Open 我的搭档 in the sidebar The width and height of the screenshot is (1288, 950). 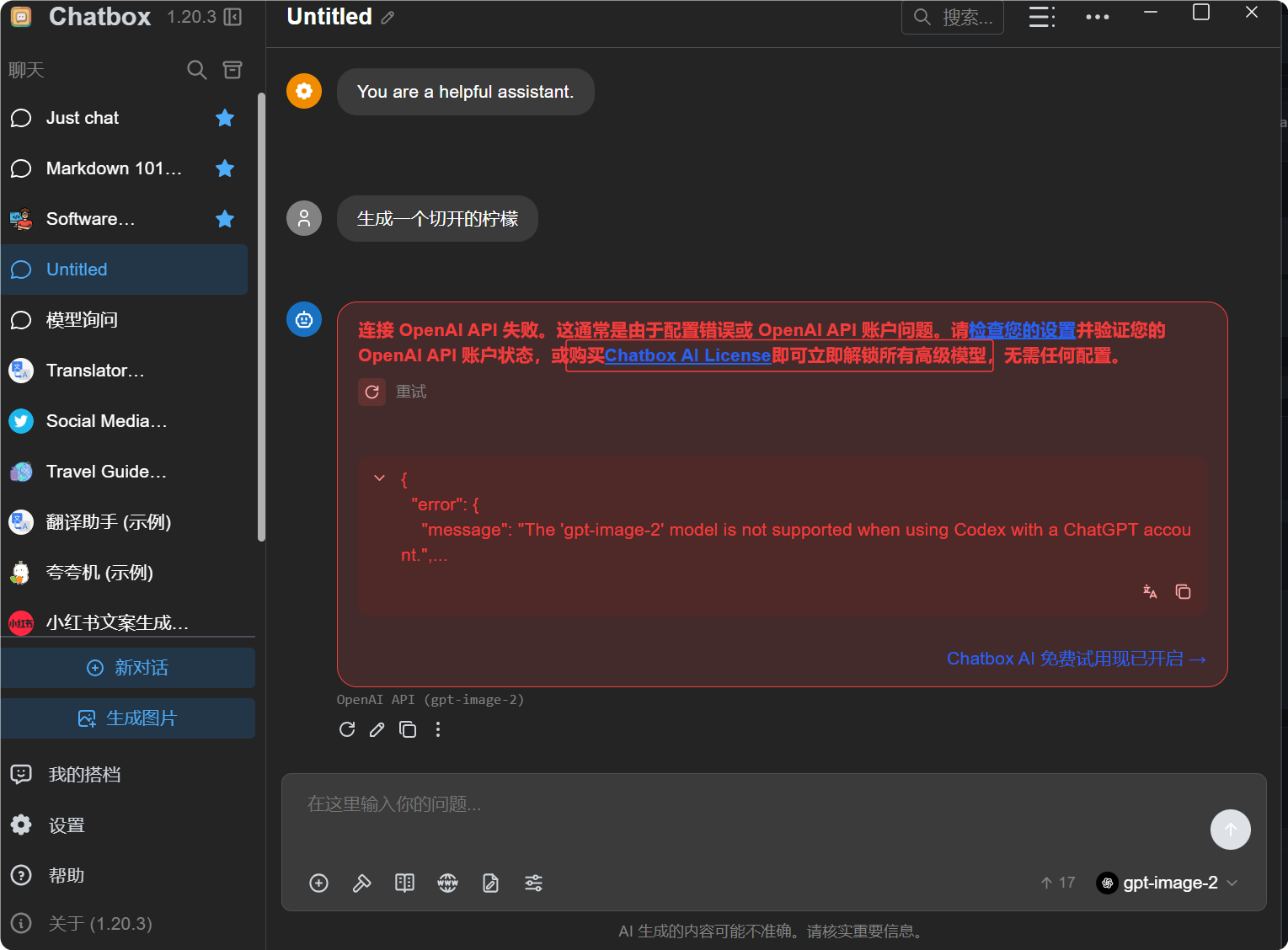point(128,775)
